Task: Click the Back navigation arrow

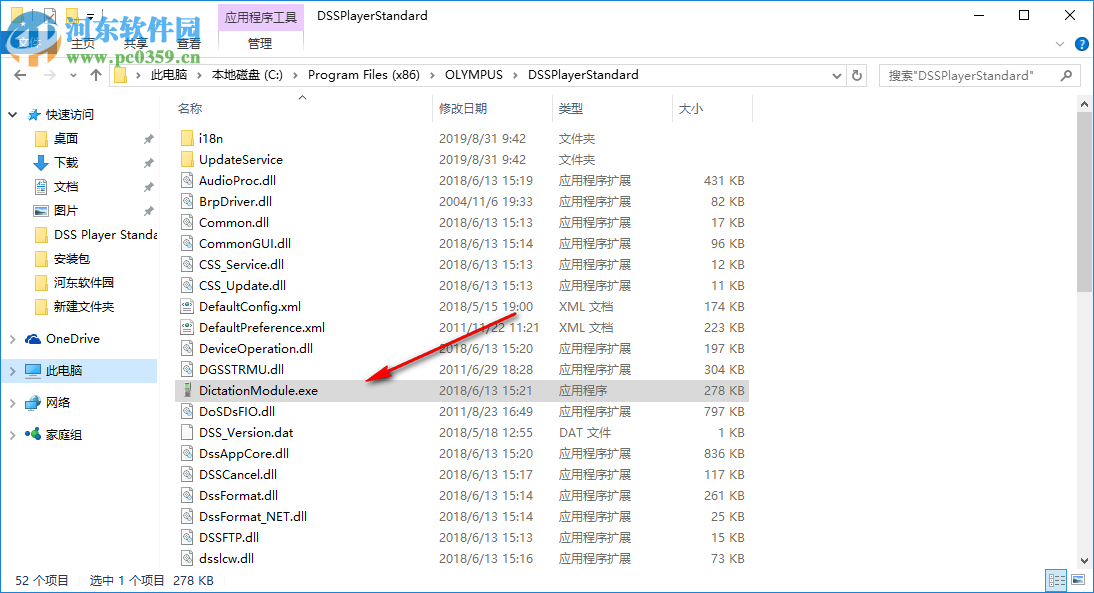Action: (x=20, y=74)
